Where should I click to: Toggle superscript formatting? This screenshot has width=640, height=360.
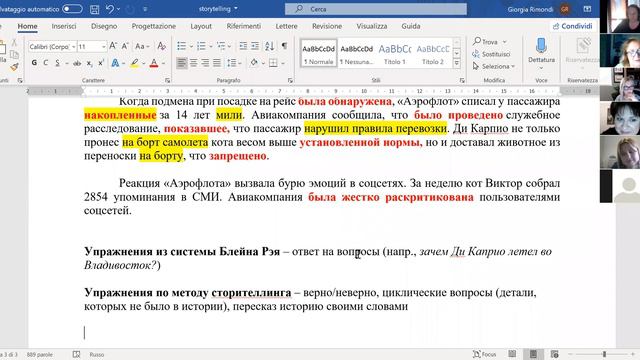coord(101,63)
